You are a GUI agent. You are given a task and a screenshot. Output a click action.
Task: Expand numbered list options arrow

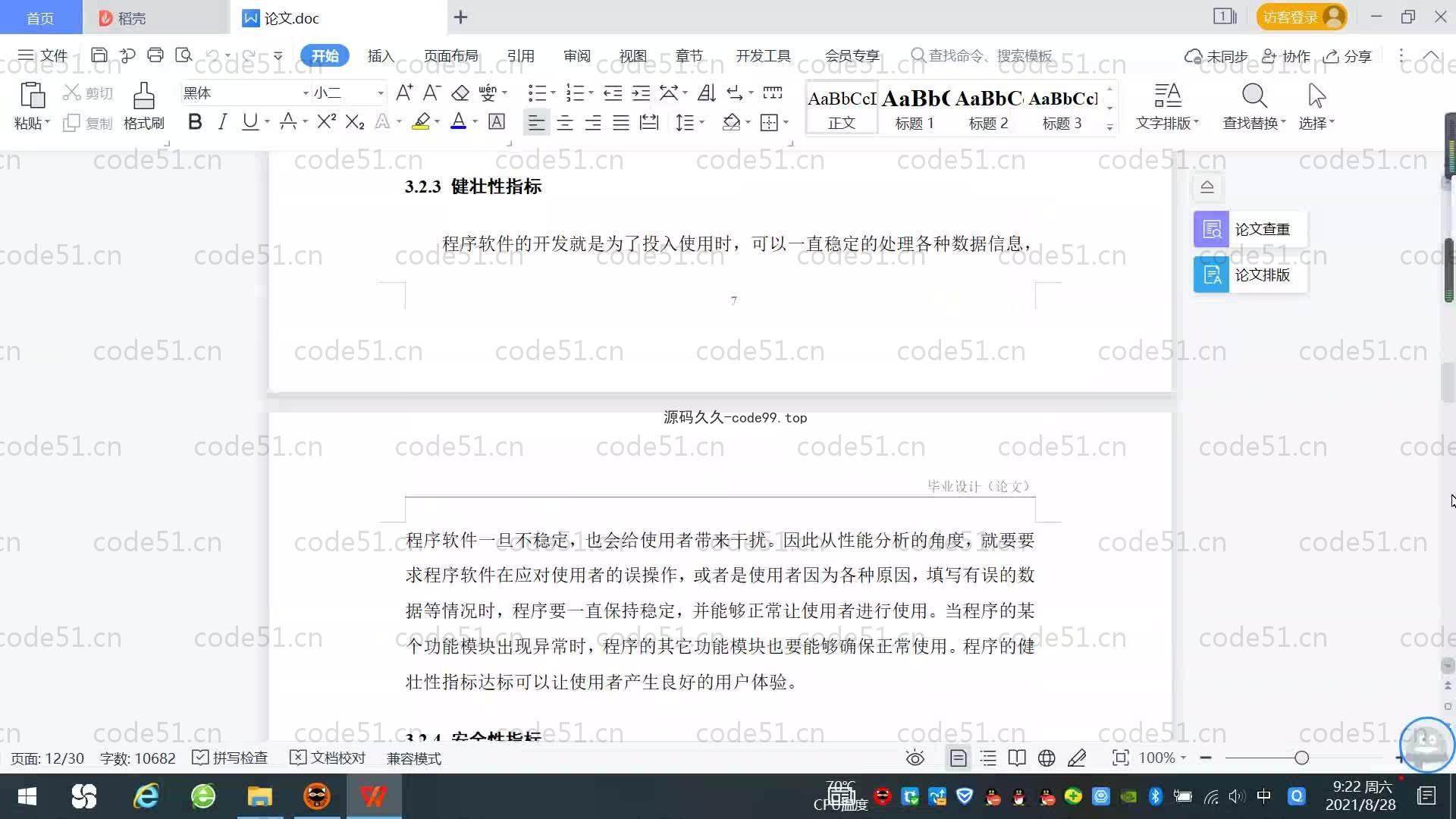pos(591,93)
